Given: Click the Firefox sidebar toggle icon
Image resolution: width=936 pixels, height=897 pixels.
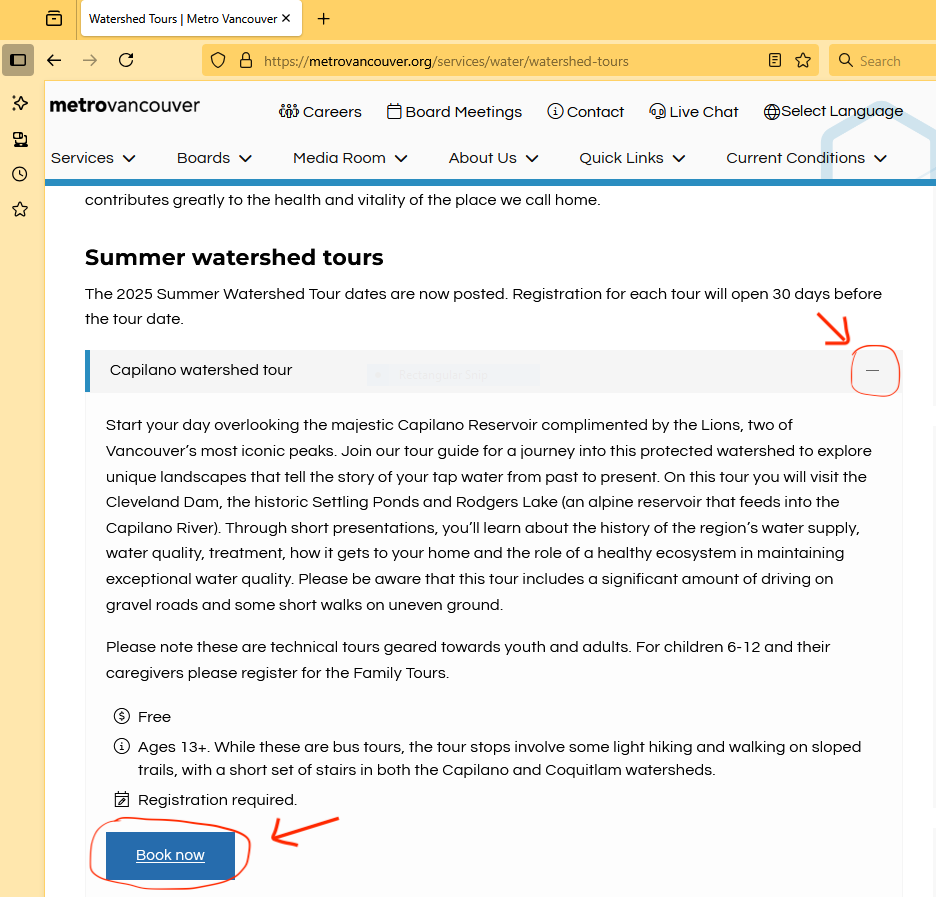Looking at the screenshot, I should pyautogui.click(x=18, y=60).
